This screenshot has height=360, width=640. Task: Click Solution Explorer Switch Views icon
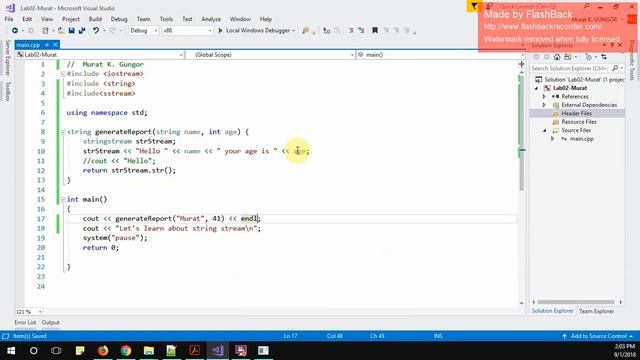568,57
